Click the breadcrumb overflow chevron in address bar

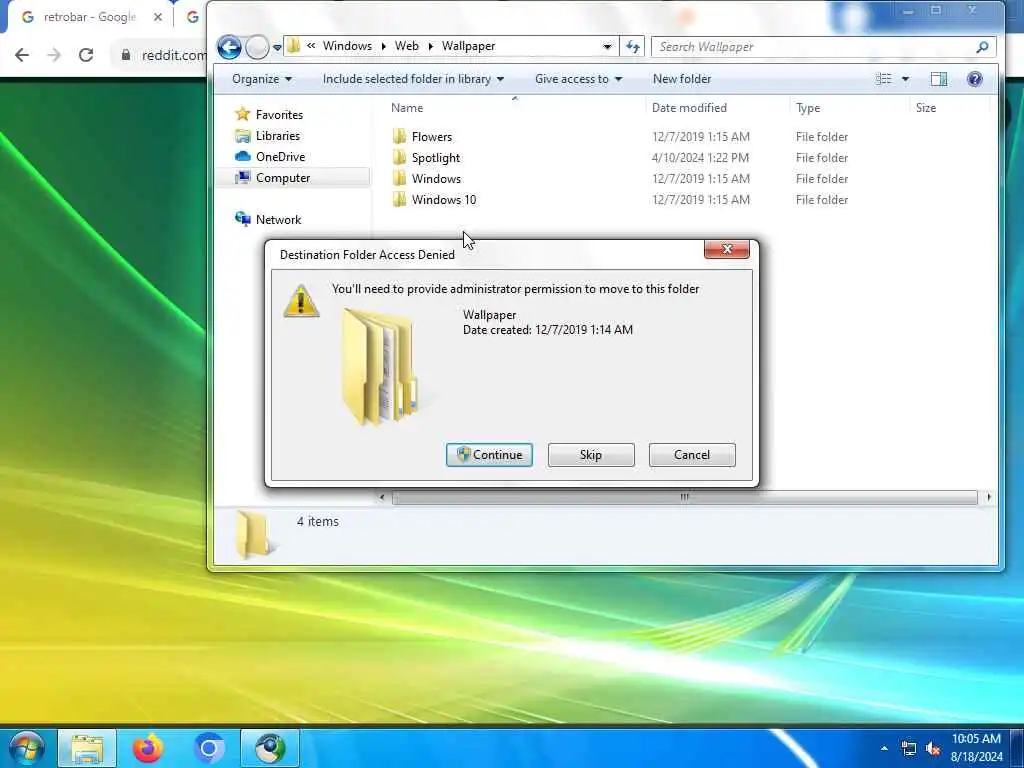pyautogui.click(x=311, y=46)
